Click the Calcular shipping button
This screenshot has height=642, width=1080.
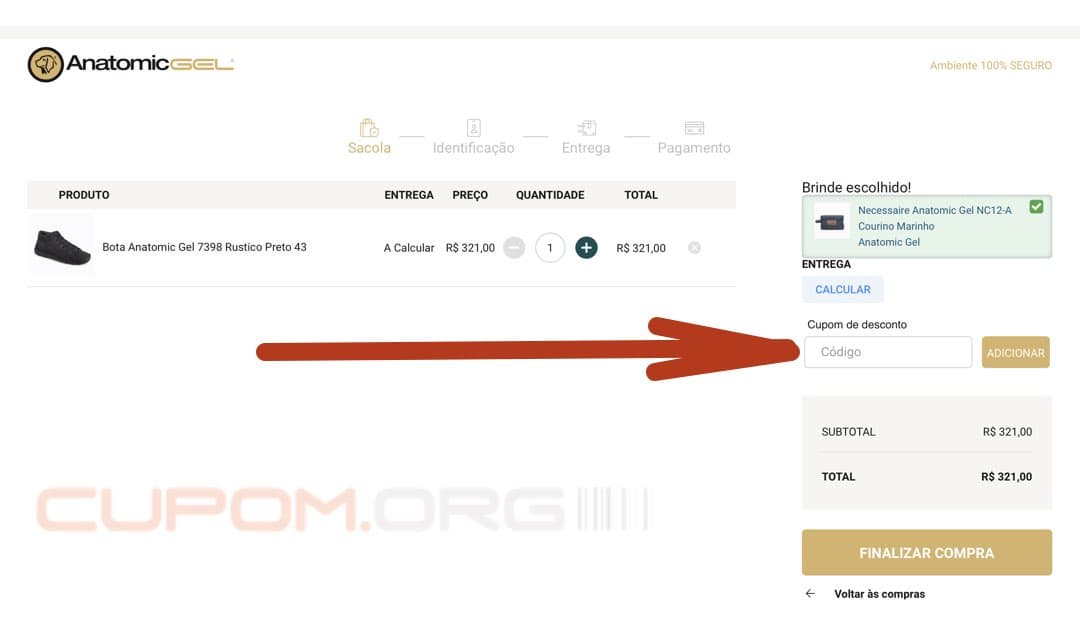(843, 290)
